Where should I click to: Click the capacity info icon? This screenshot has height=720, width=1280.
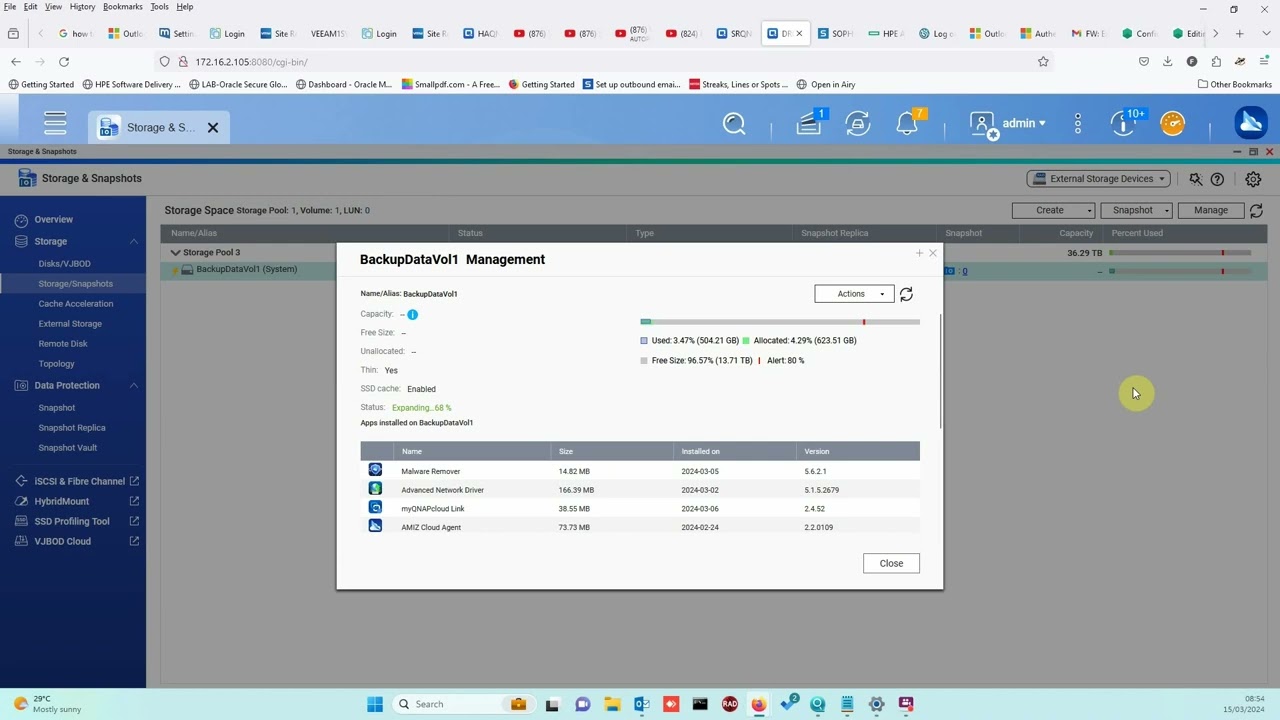coord(412,314)
